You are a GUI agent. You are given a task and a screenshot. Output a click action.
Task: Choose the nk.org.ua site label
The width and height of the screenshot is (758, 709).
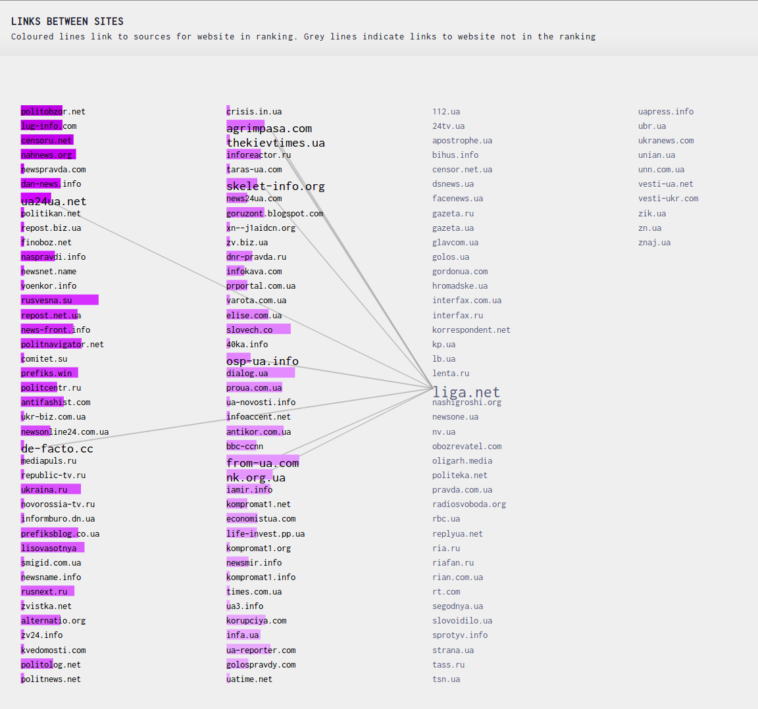255,478
